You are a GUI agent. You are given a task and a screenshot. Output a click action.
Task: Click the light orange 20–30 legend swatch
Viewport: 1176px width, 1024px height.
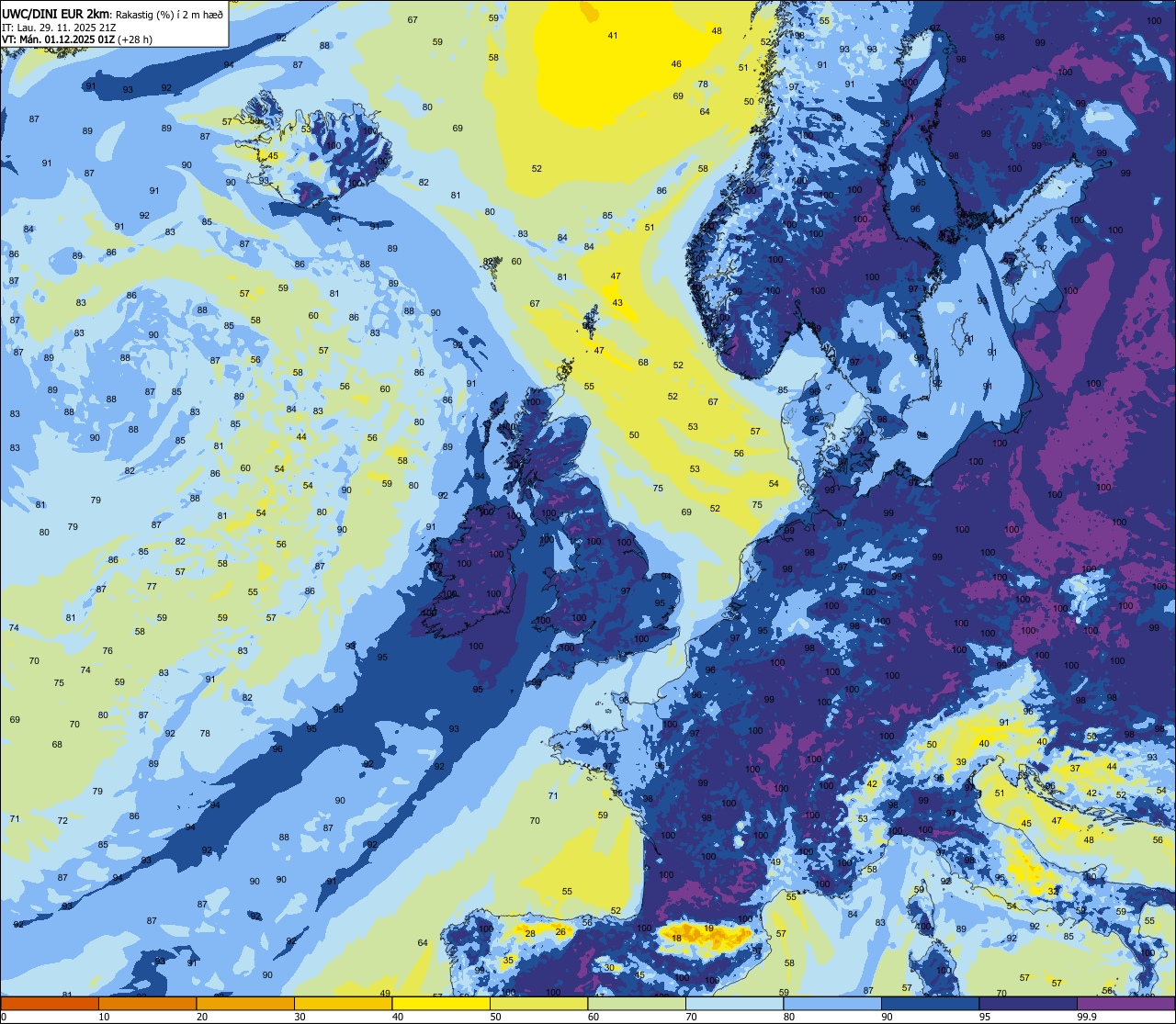(x=245, y=1003)
